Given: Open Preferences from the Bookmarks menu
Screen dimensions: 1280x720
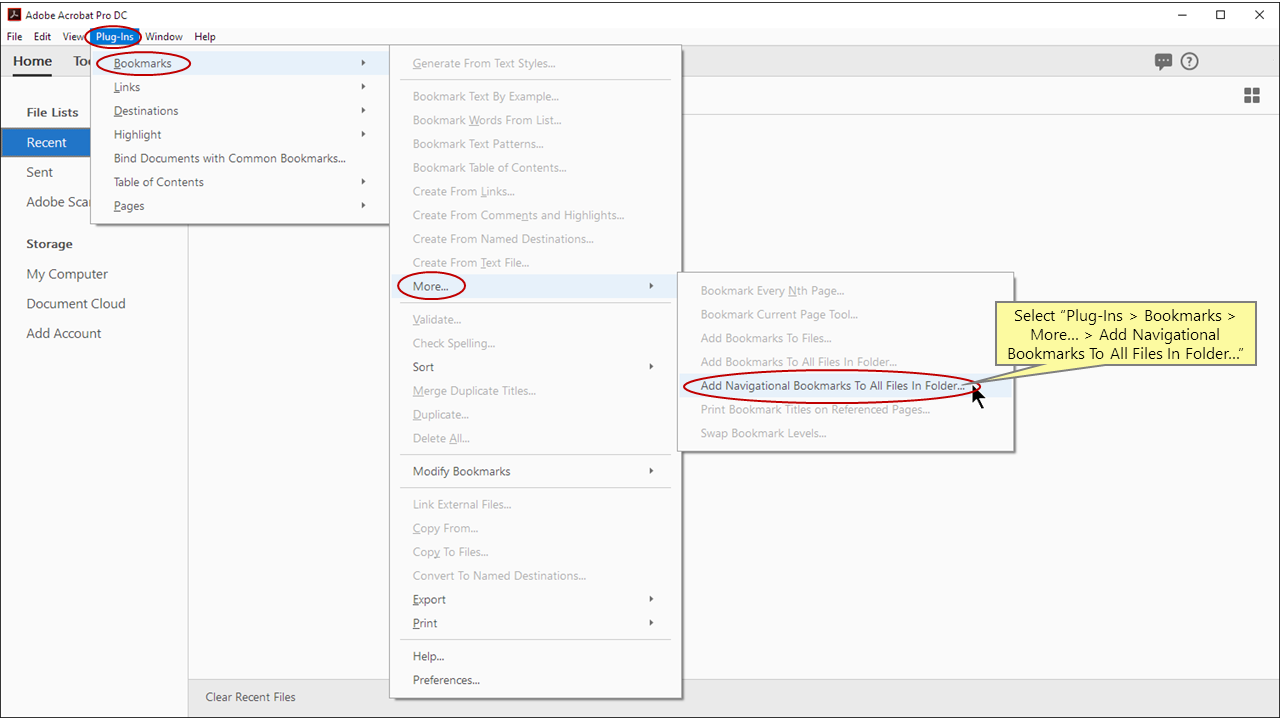Looking at the screenshot, I should click(446, 679).
